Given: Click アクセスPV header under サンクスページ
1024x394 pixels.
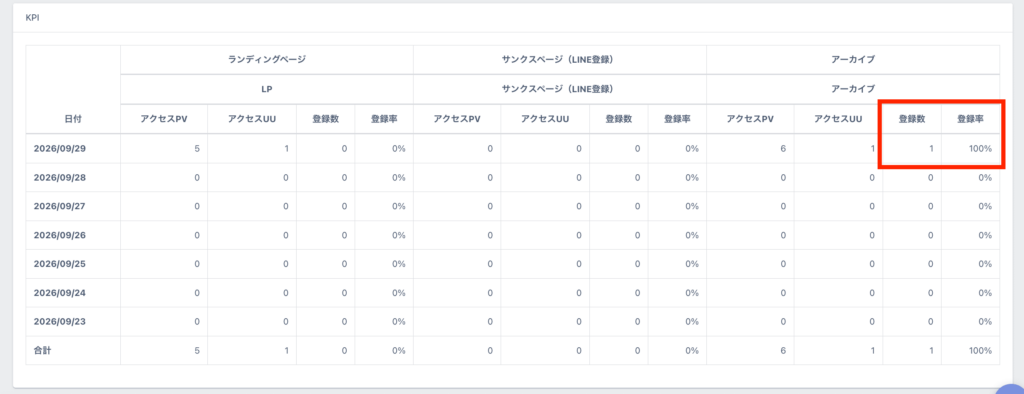Looking at the screenshot, I should (x=457, y=119).
